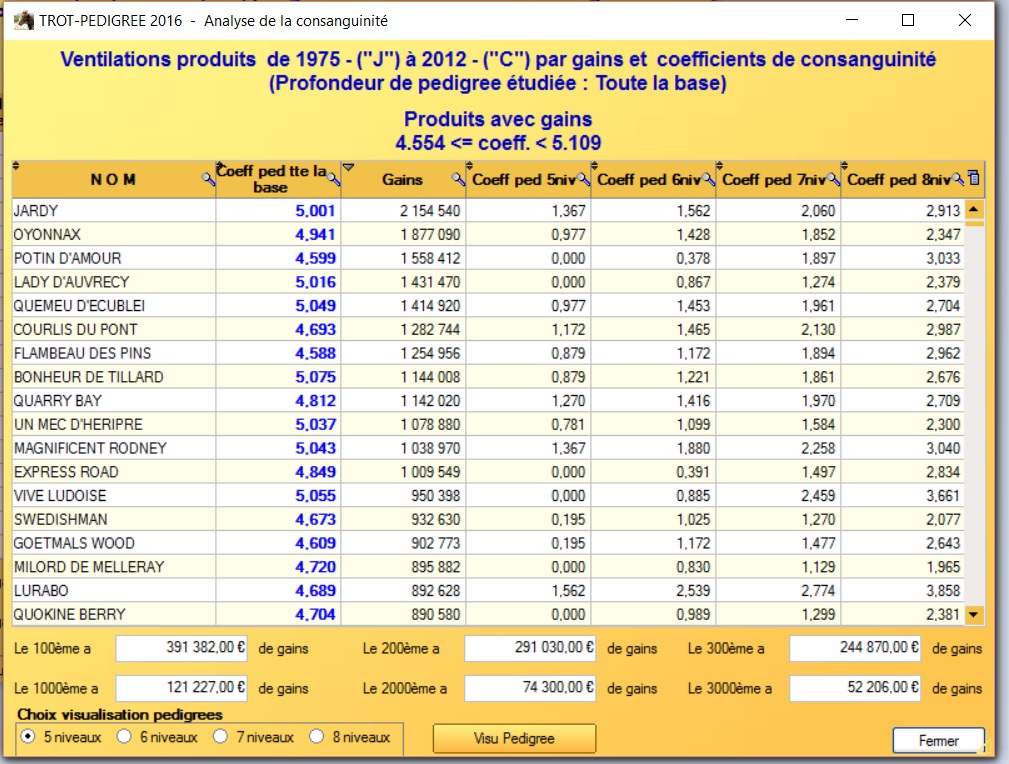Screen dimensions: 1009x764
Task: Select the SWEDISHMAN row name
Action: click(60, 519)
